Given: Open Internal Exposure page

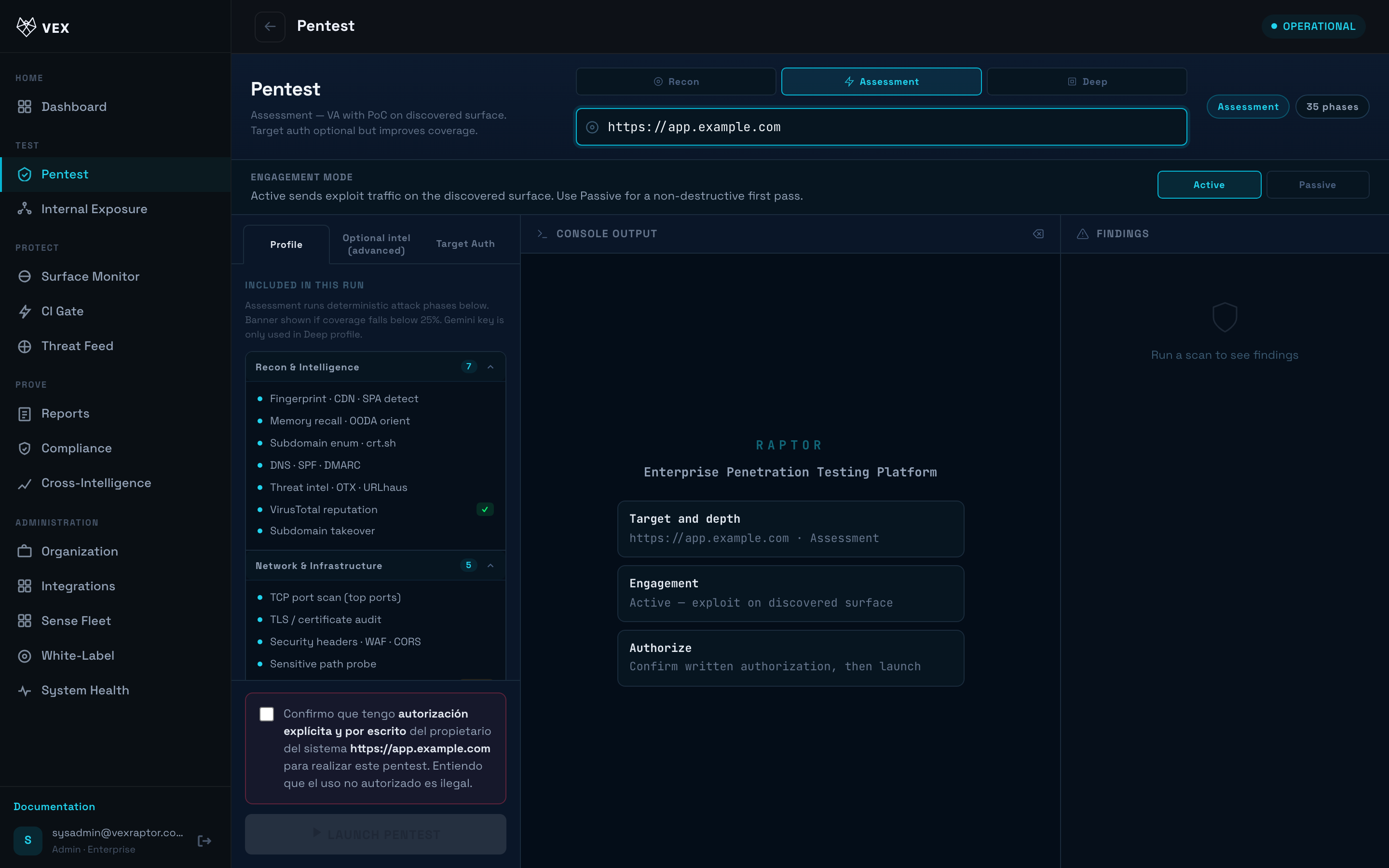Looking at the screenshot, I should [115, 209].
